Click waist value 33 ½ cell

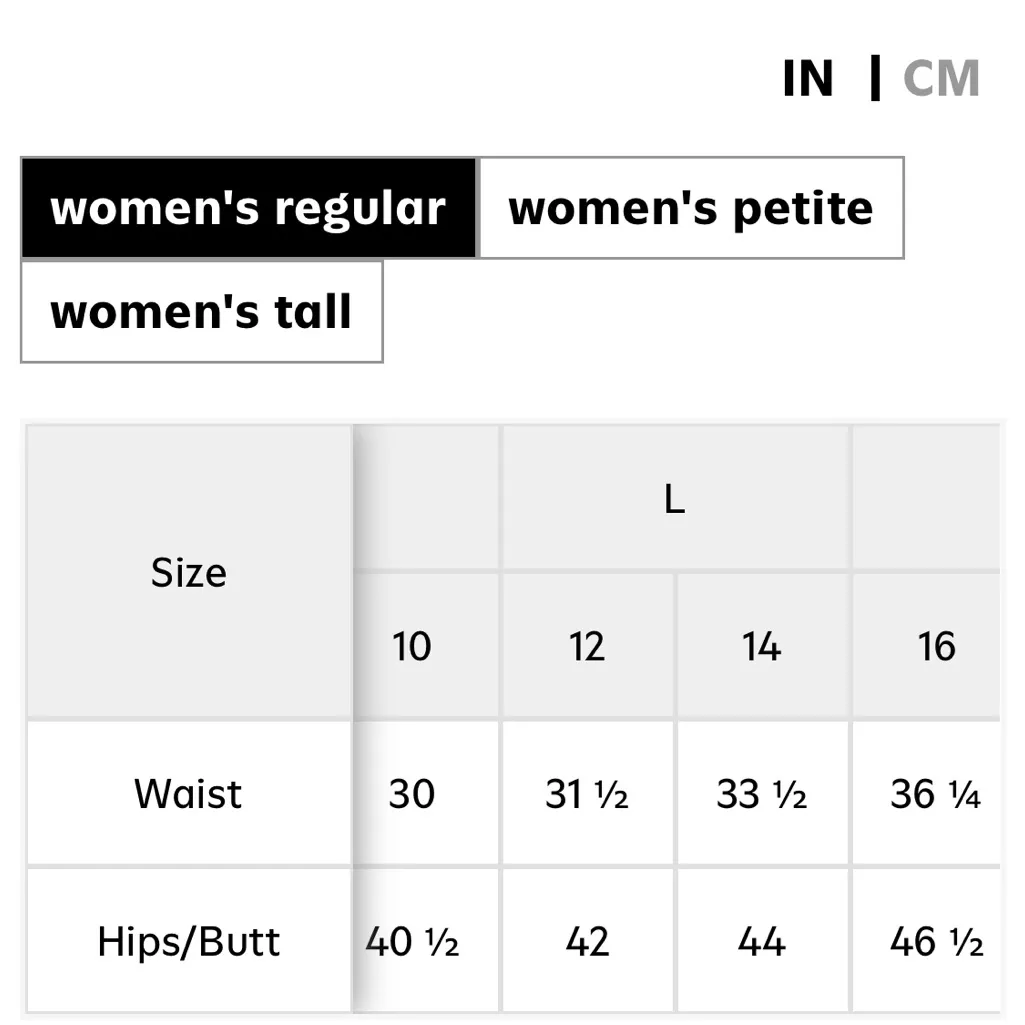[x=762, y=794]
